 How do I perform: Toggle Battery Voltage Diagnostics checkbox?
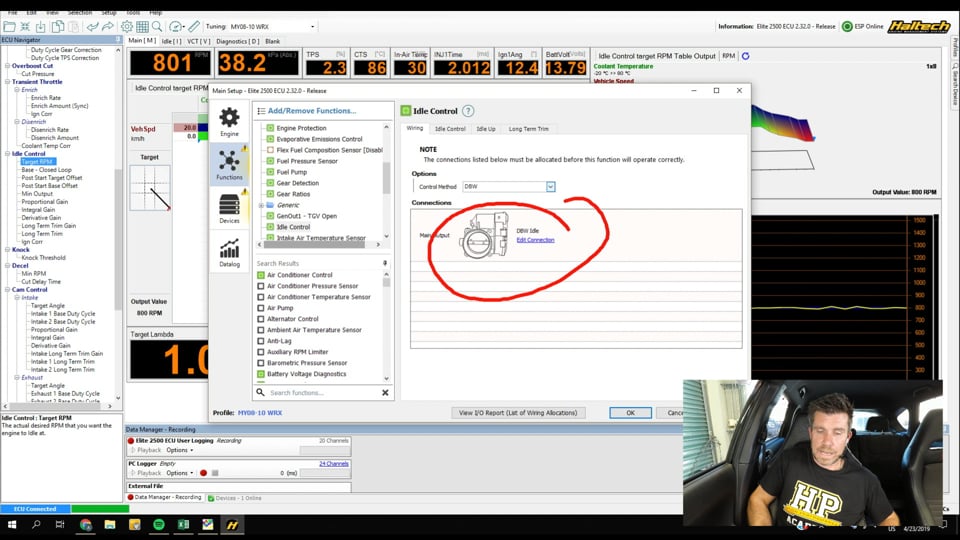[x=261, y=374]
